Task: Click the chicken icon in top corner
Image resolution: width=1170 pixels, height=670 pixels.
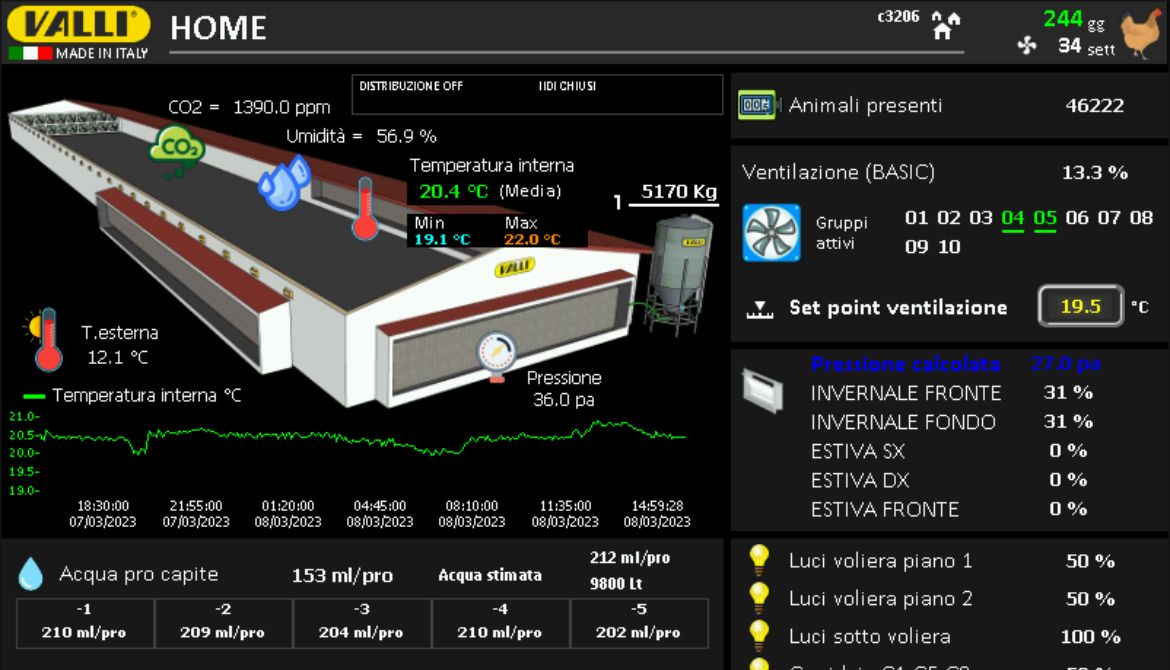Action: 1139,33
